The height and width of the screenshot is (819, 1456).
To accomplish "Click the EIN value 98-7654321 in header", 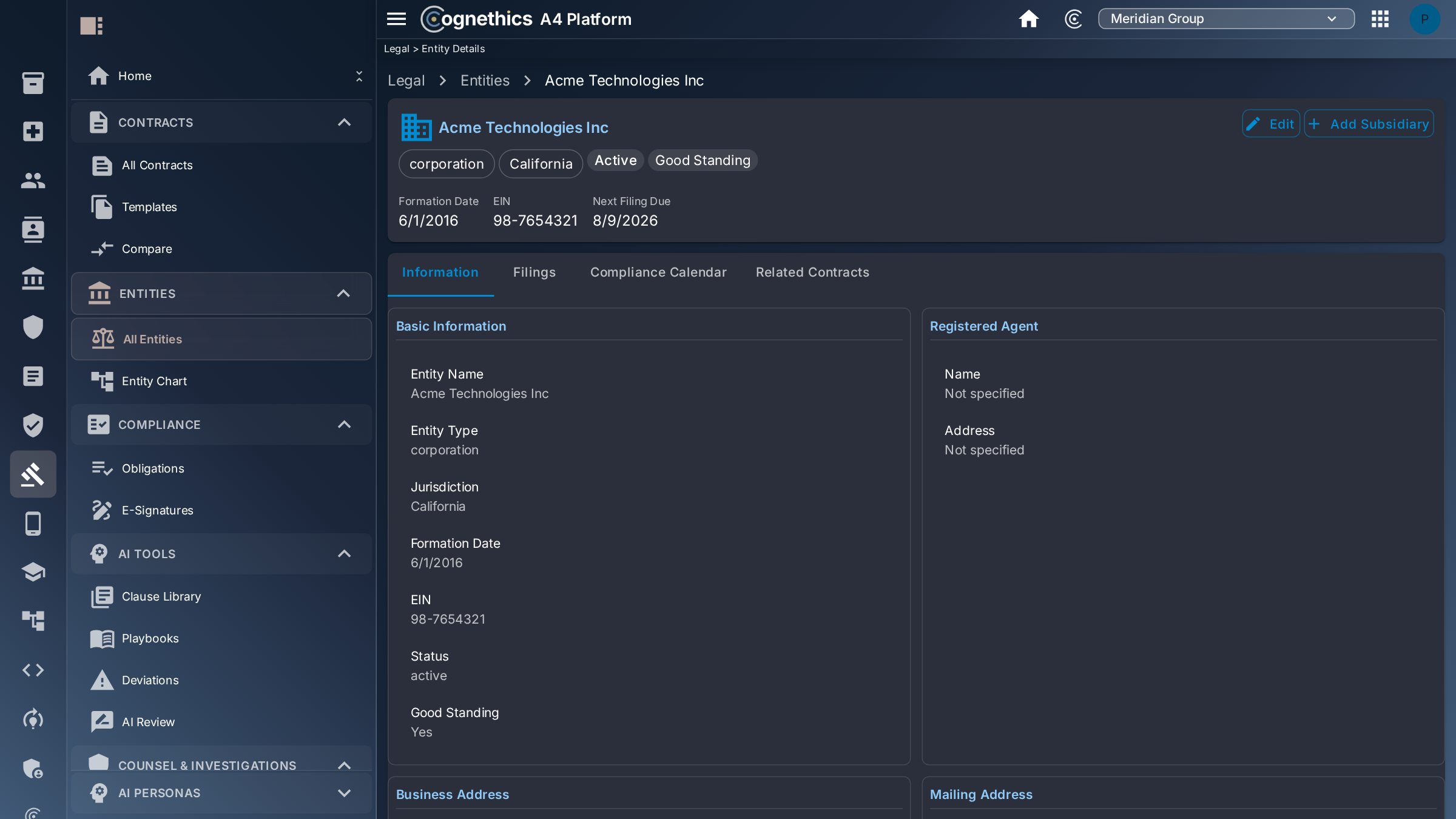I will click(535, 220).
